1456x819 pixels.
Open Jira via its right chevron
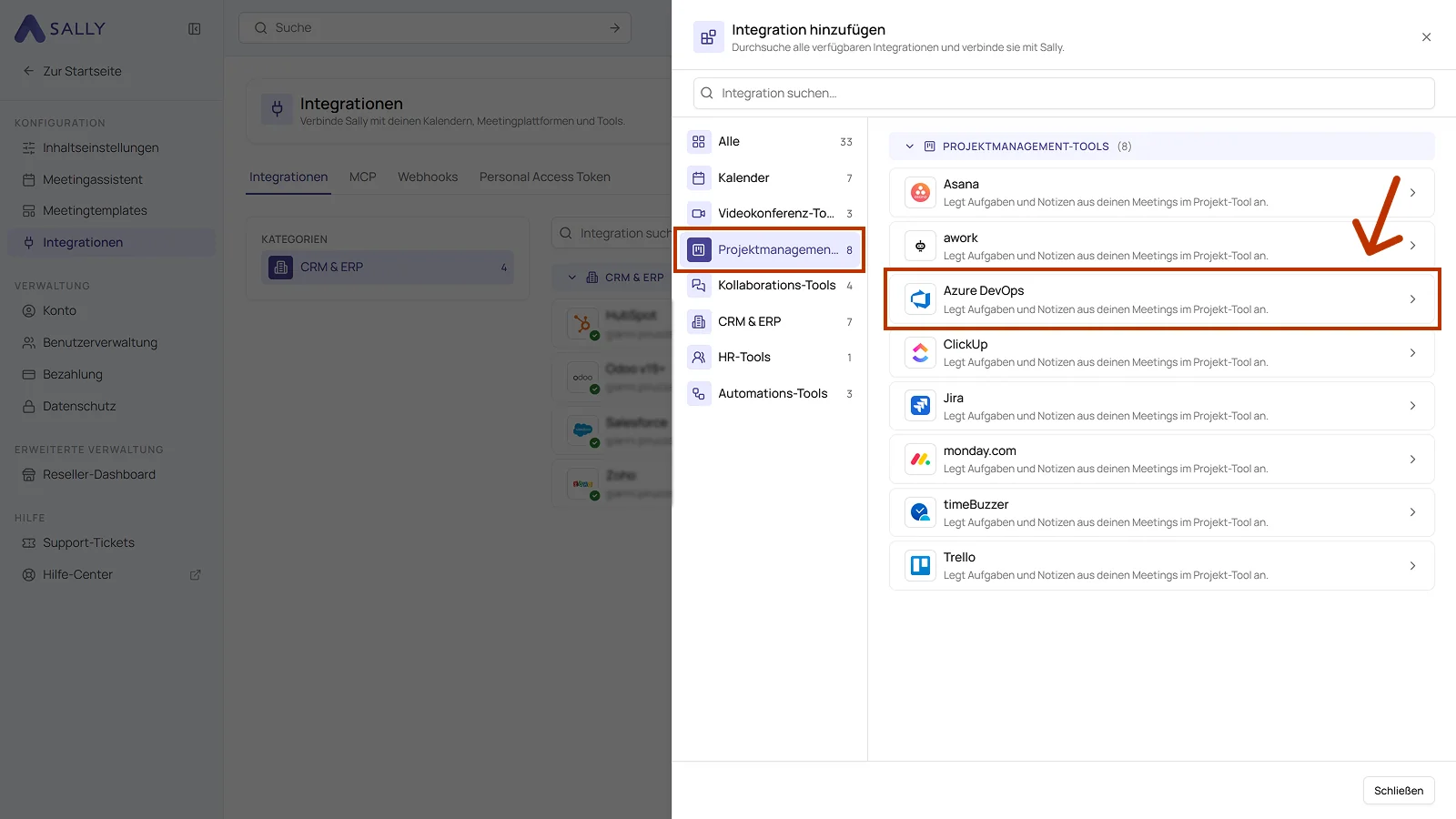pos(1412,406)
